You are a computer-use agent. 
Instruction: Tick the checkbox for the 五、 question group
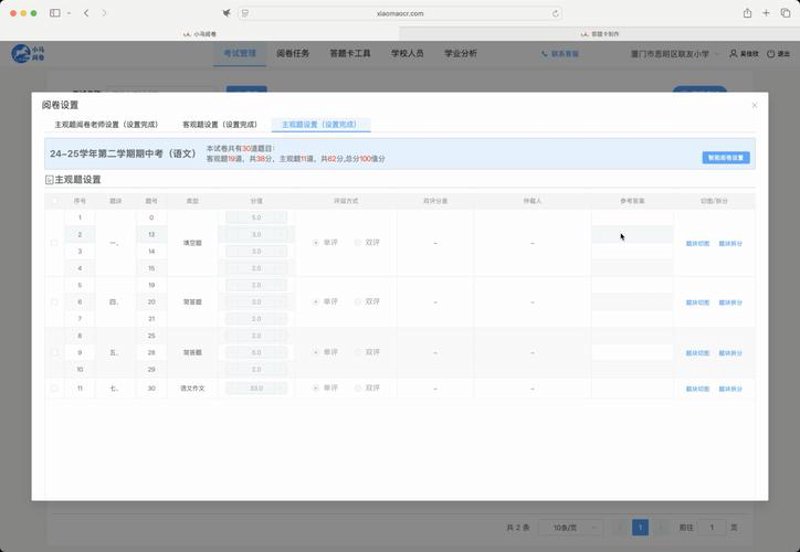pos(55,353)
